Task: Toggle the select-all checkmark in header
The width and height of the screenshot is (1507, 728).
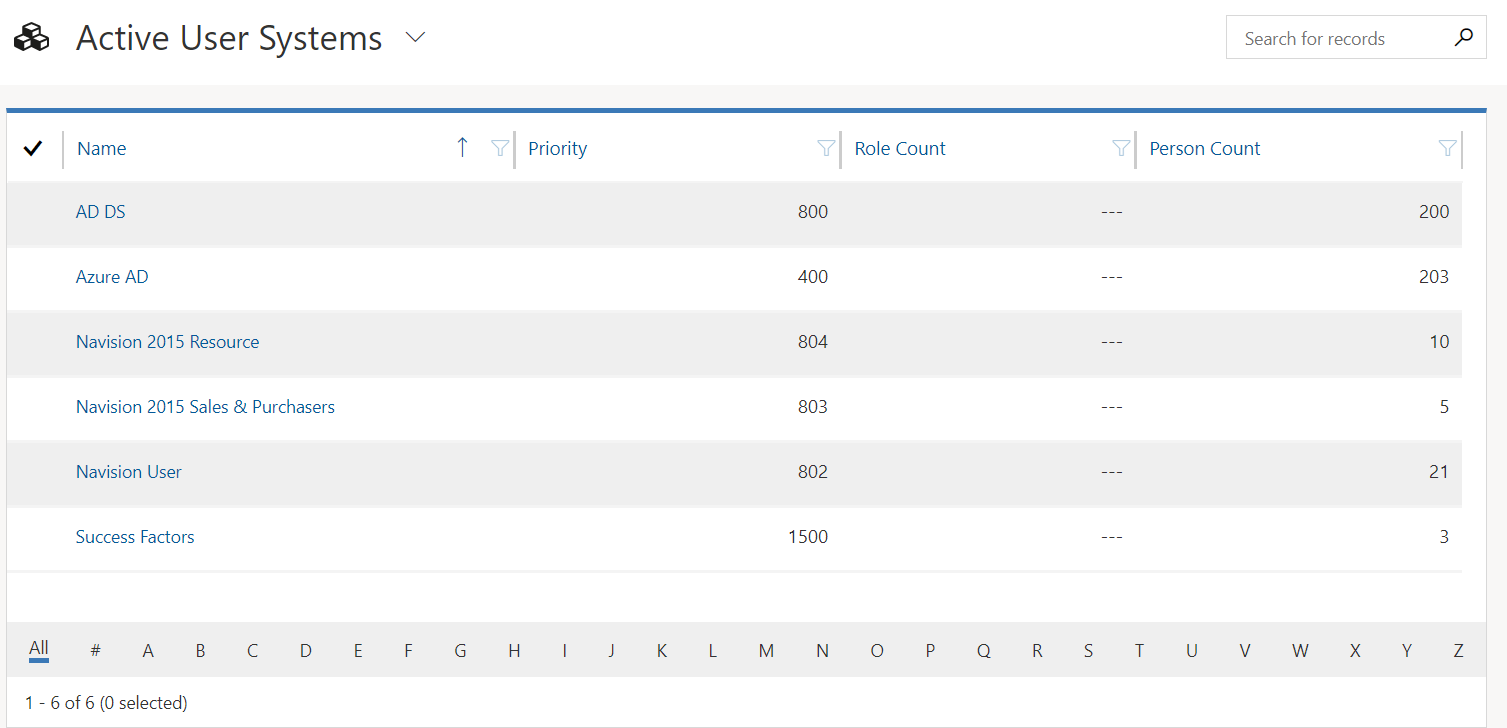Action: pyautogui.click(x=33, y=148)
